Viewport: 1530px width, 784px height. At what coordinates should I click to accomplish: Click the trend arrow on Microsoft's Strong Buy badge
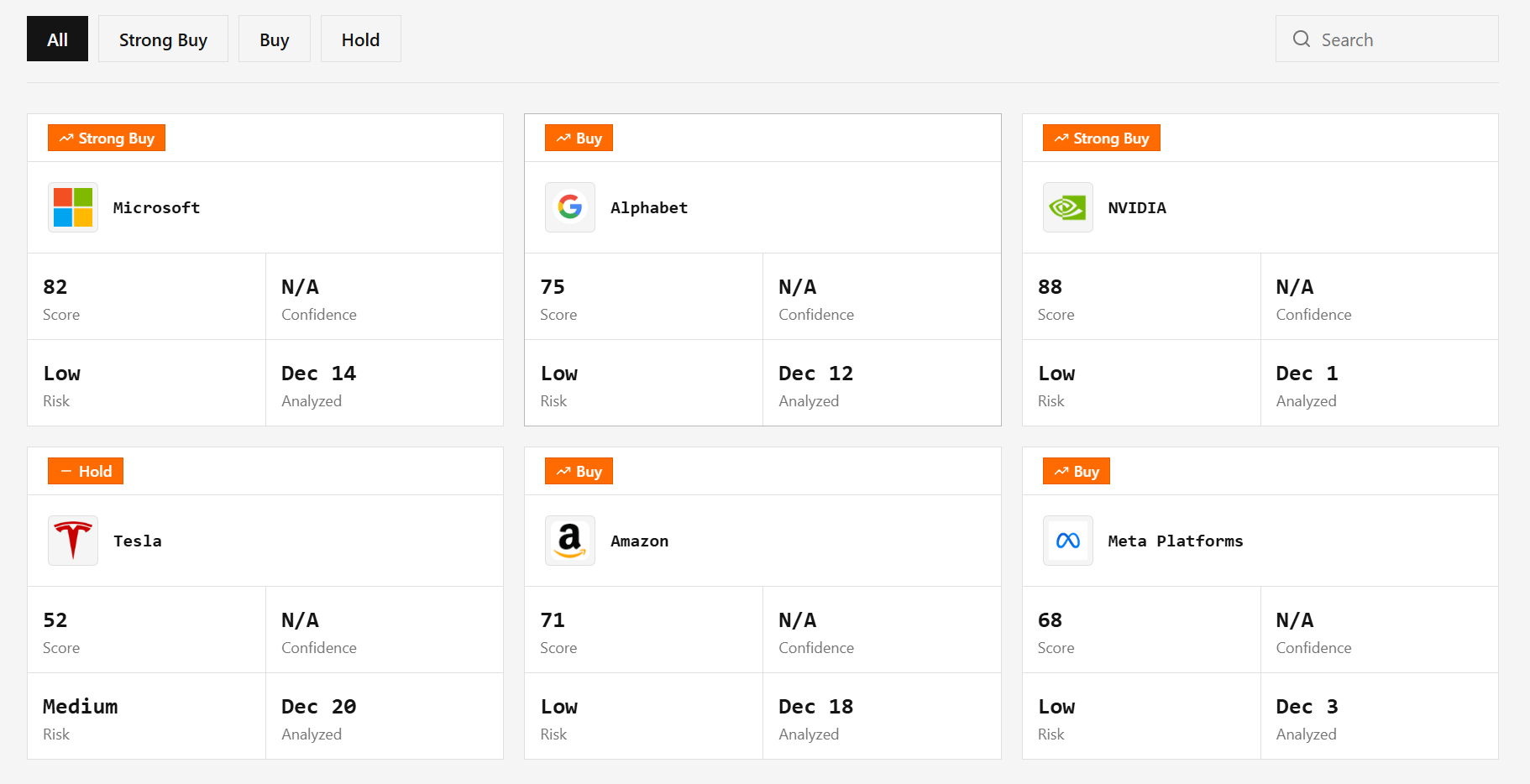67,138
